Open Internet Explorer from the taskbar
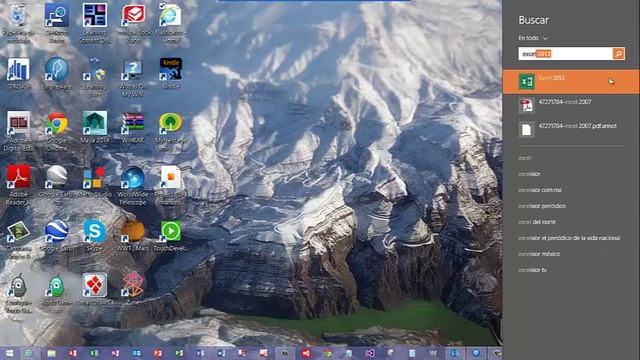The width and height of the screenshot is (640, 360). tap(29, 353)
